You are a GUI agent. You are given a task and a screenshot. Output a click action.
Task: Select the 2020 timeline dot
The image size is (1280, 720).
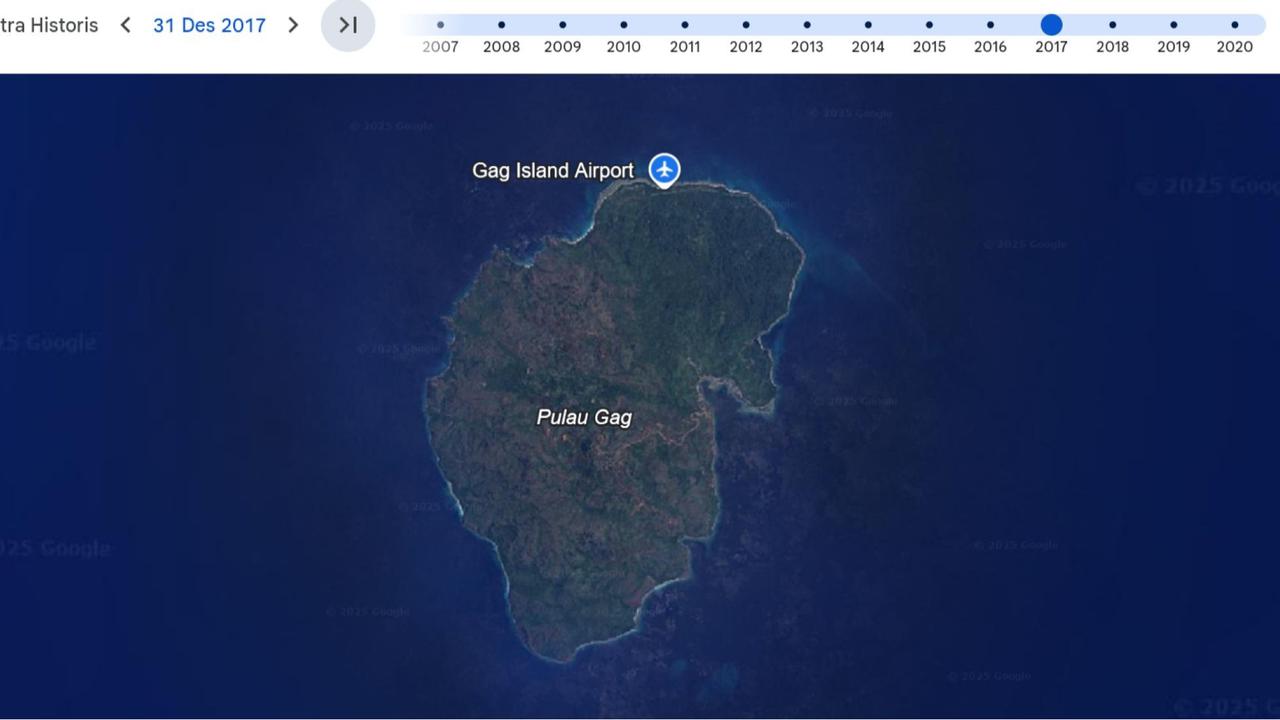coord(1234,25)
